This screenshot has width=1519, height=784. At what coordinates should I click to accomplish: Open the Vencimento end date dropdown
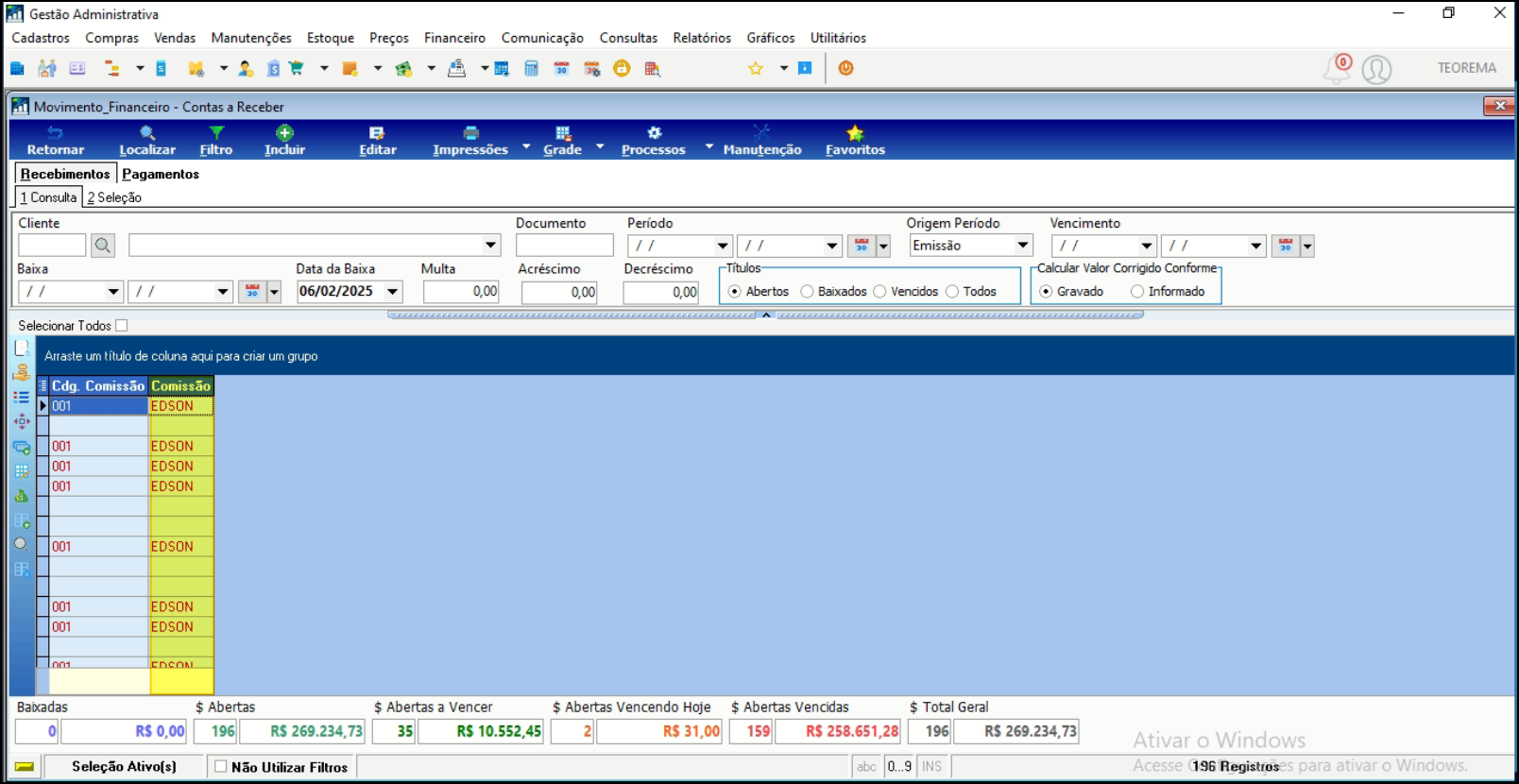point(1256,246)
